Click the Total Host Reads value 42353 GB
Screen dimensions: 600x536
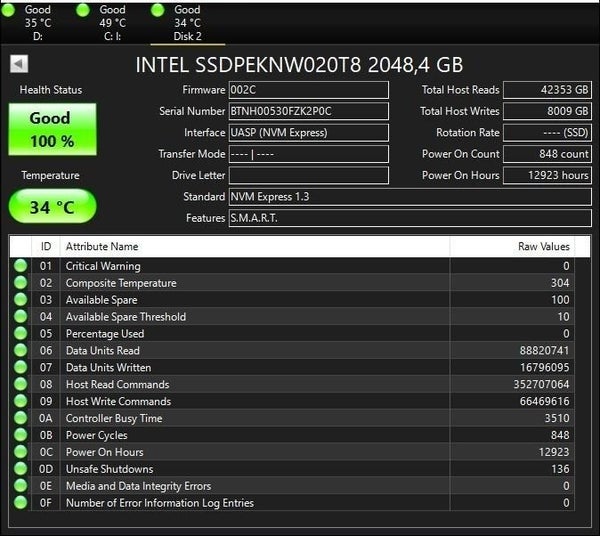547,90
